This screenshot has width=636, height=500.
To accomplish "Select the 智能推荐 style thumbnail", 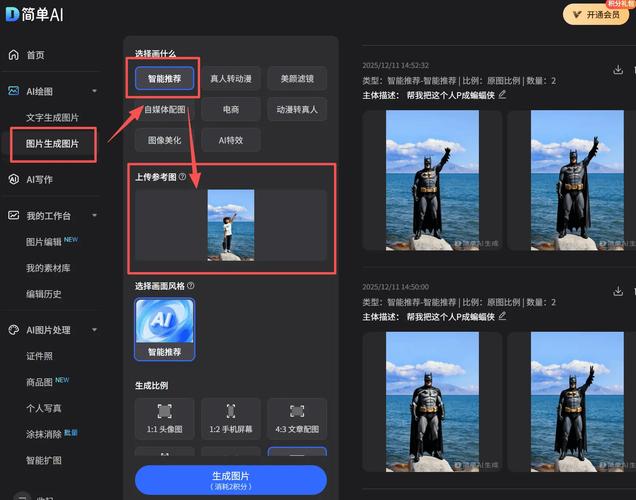I will tap(164, 329).
